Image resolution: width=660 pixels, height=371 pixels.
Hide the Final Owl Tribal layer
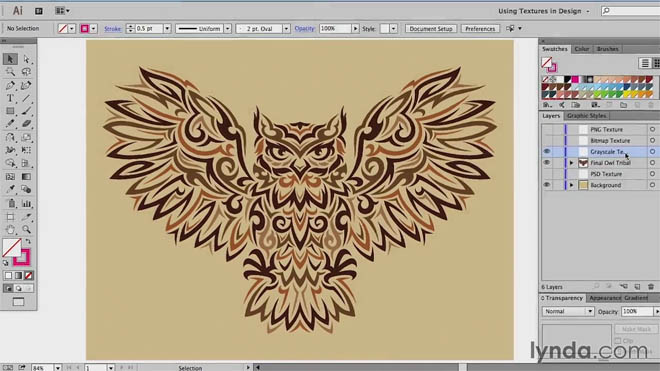[546, 163]
